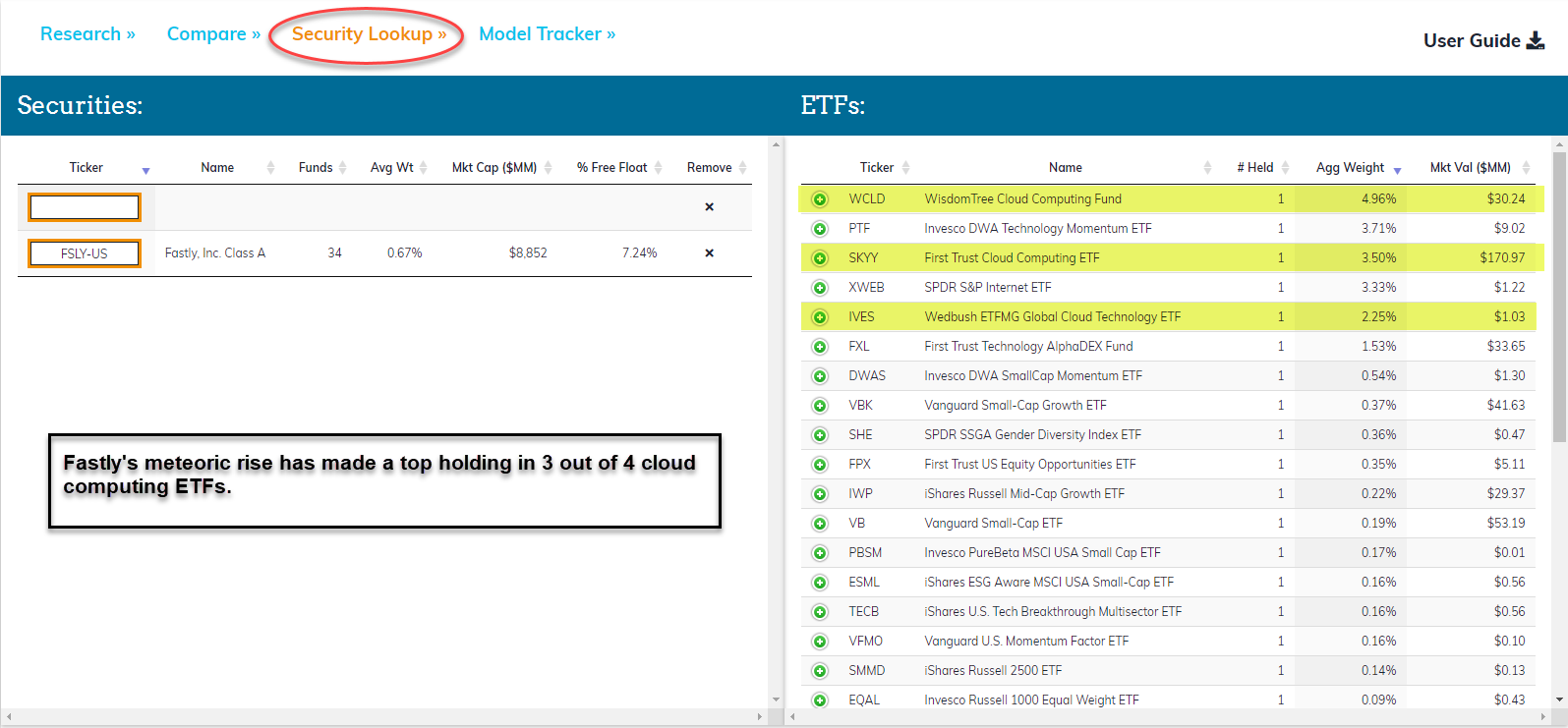Select Fastly, Inc. Class A name
1568x728 pixels.
(x=215, y=253)
